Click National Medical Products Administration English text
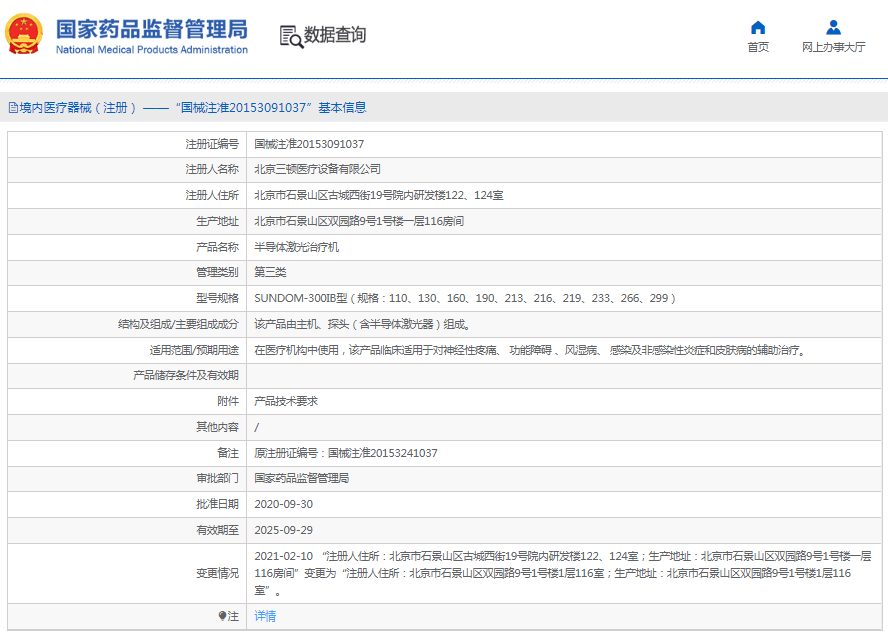Screen dimensions: 888x635 [151, 50]
